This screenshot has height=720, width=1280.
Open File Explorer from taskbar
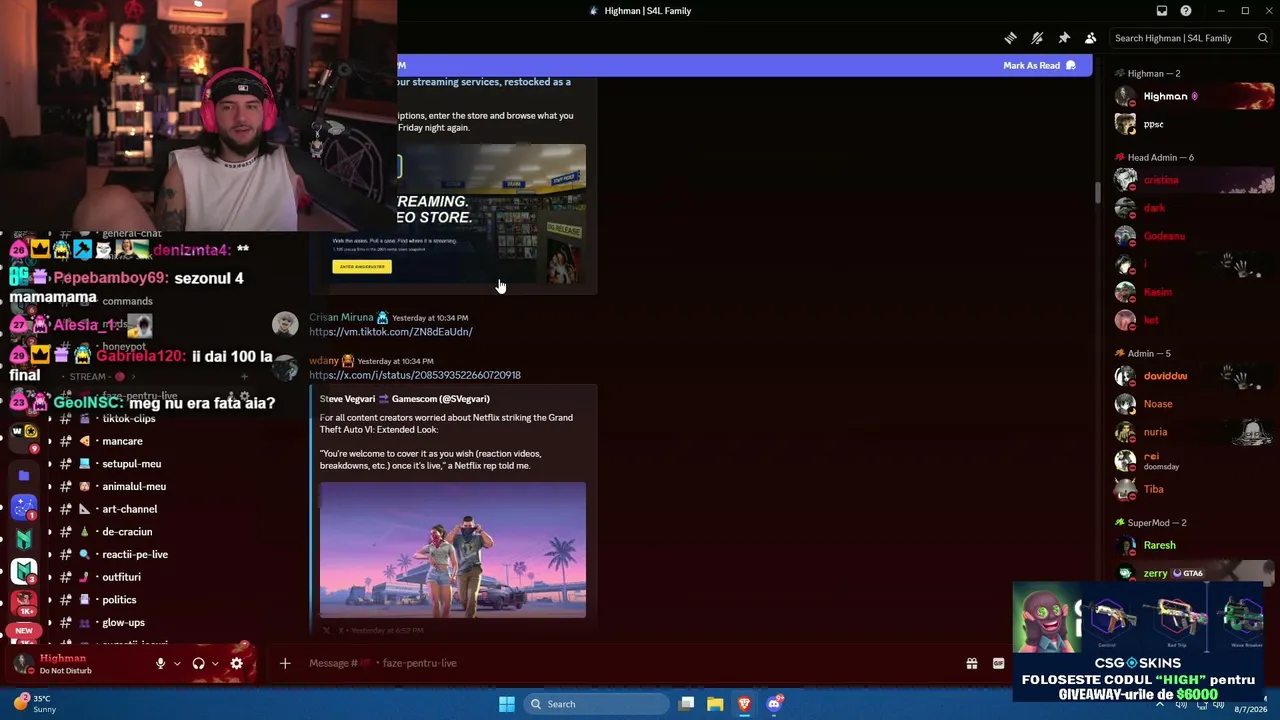tap(715, 704)
